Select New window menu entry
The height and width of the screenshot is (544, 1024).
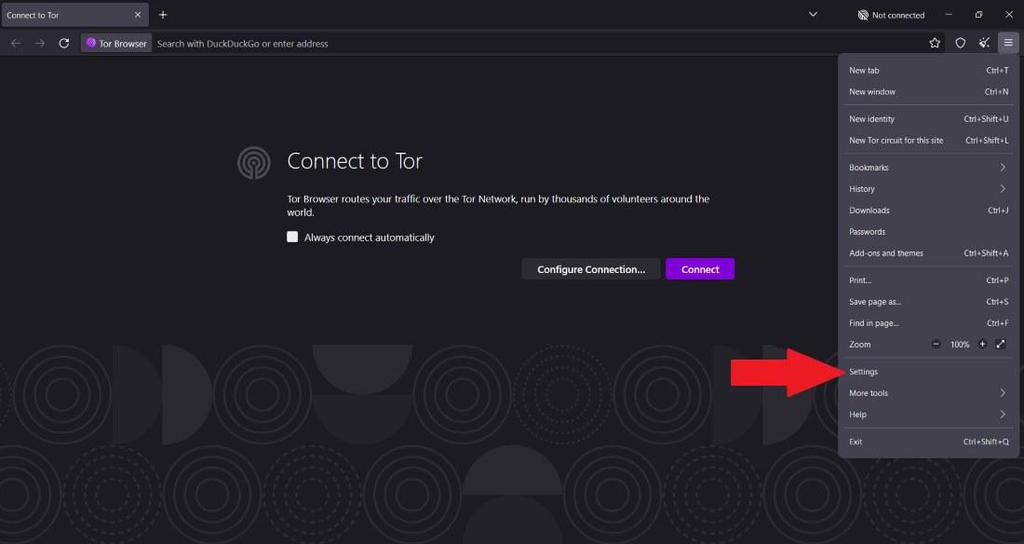pyautogui.click(x=928, y=92)
